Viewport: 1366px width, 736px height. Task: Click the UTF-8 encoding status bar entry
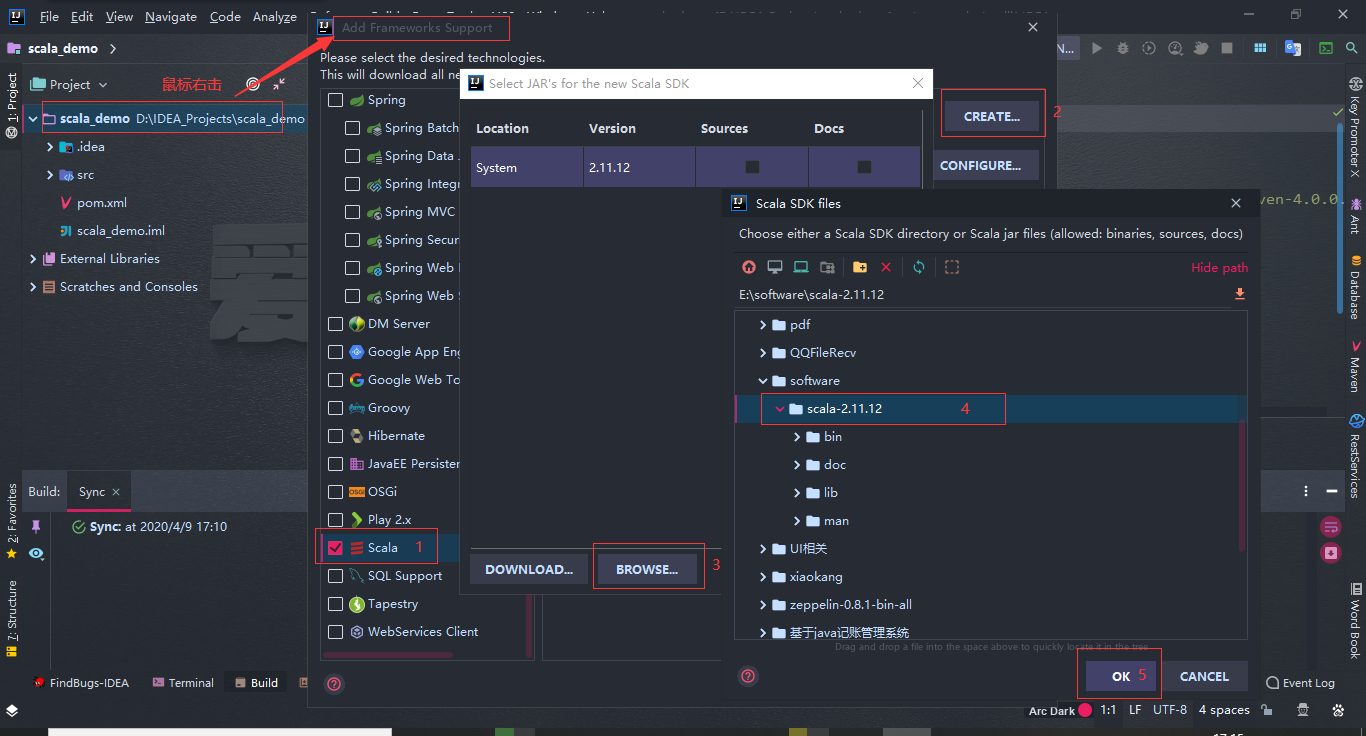[1170, 710]
